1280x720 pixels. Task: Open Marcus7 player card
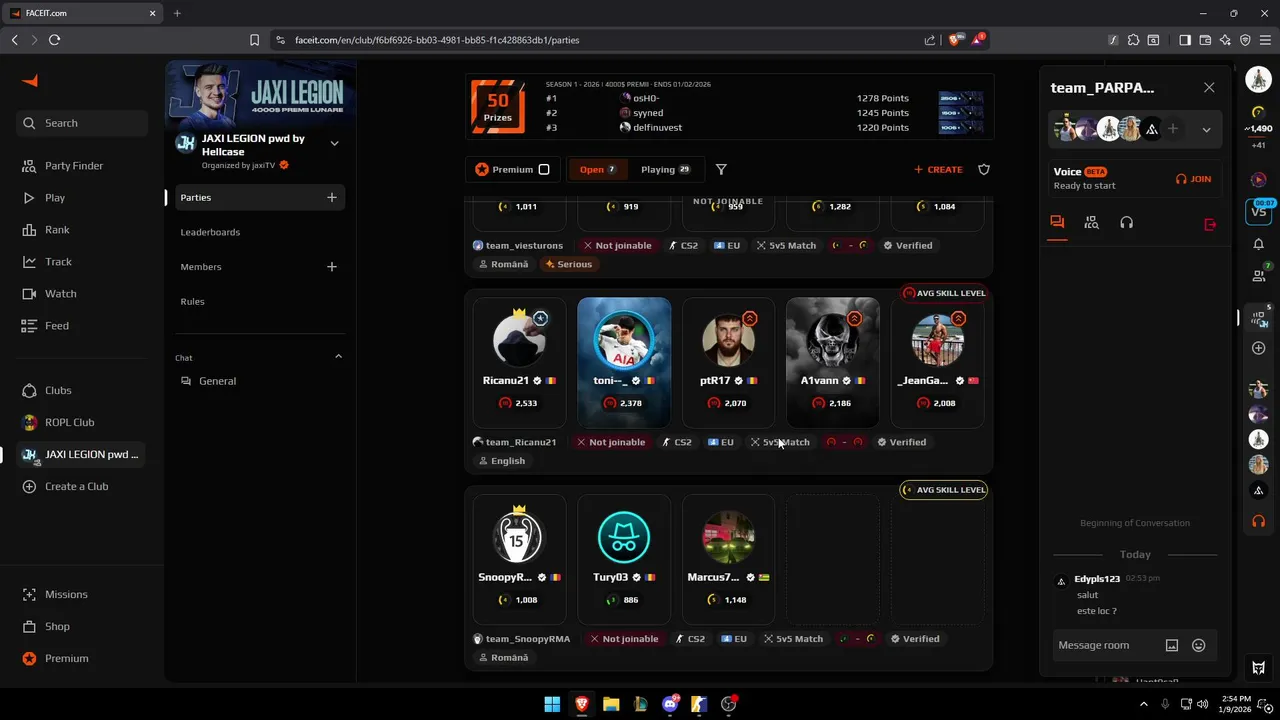728,559
